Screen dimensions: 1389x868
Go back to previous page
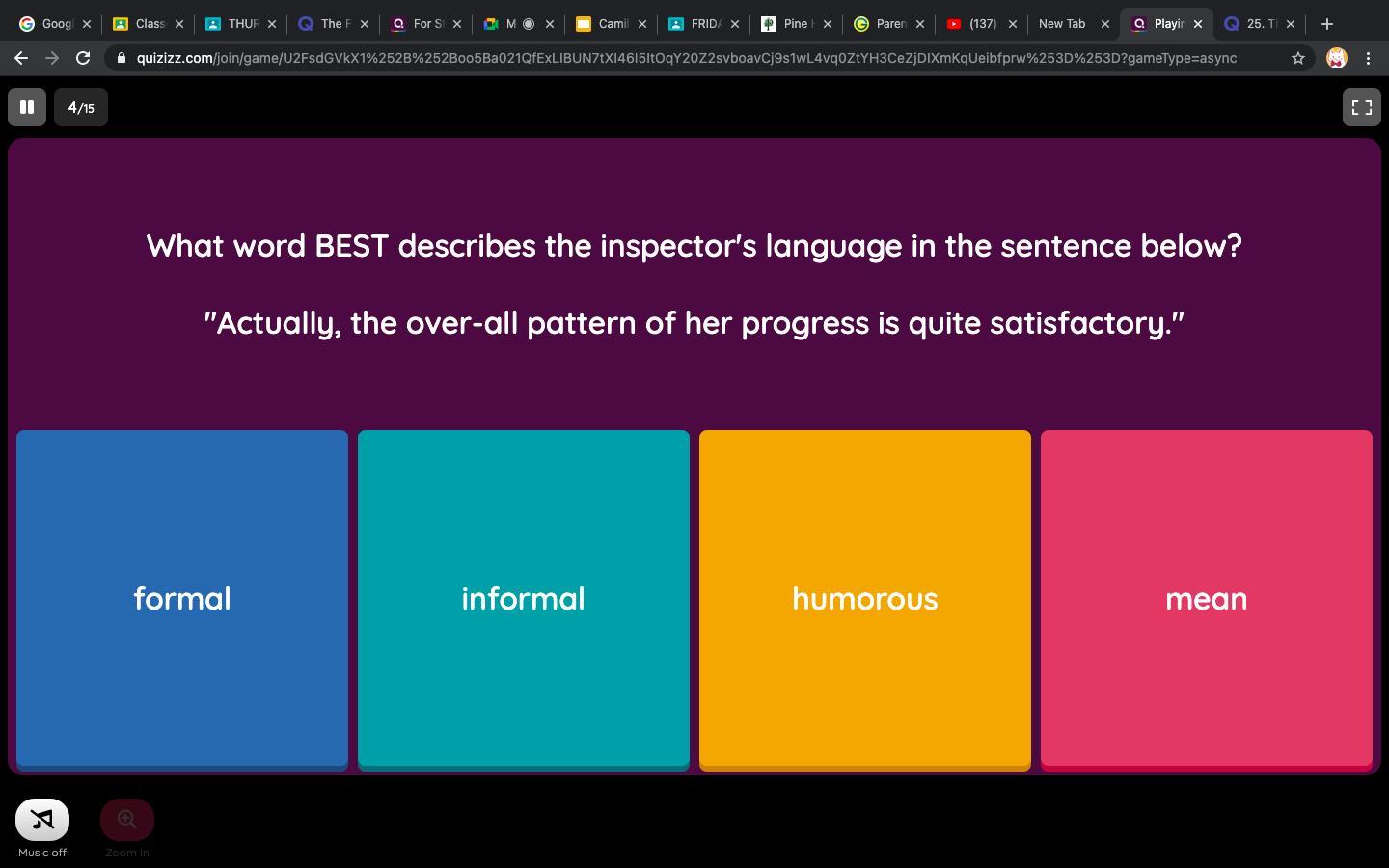pos(21,58)
